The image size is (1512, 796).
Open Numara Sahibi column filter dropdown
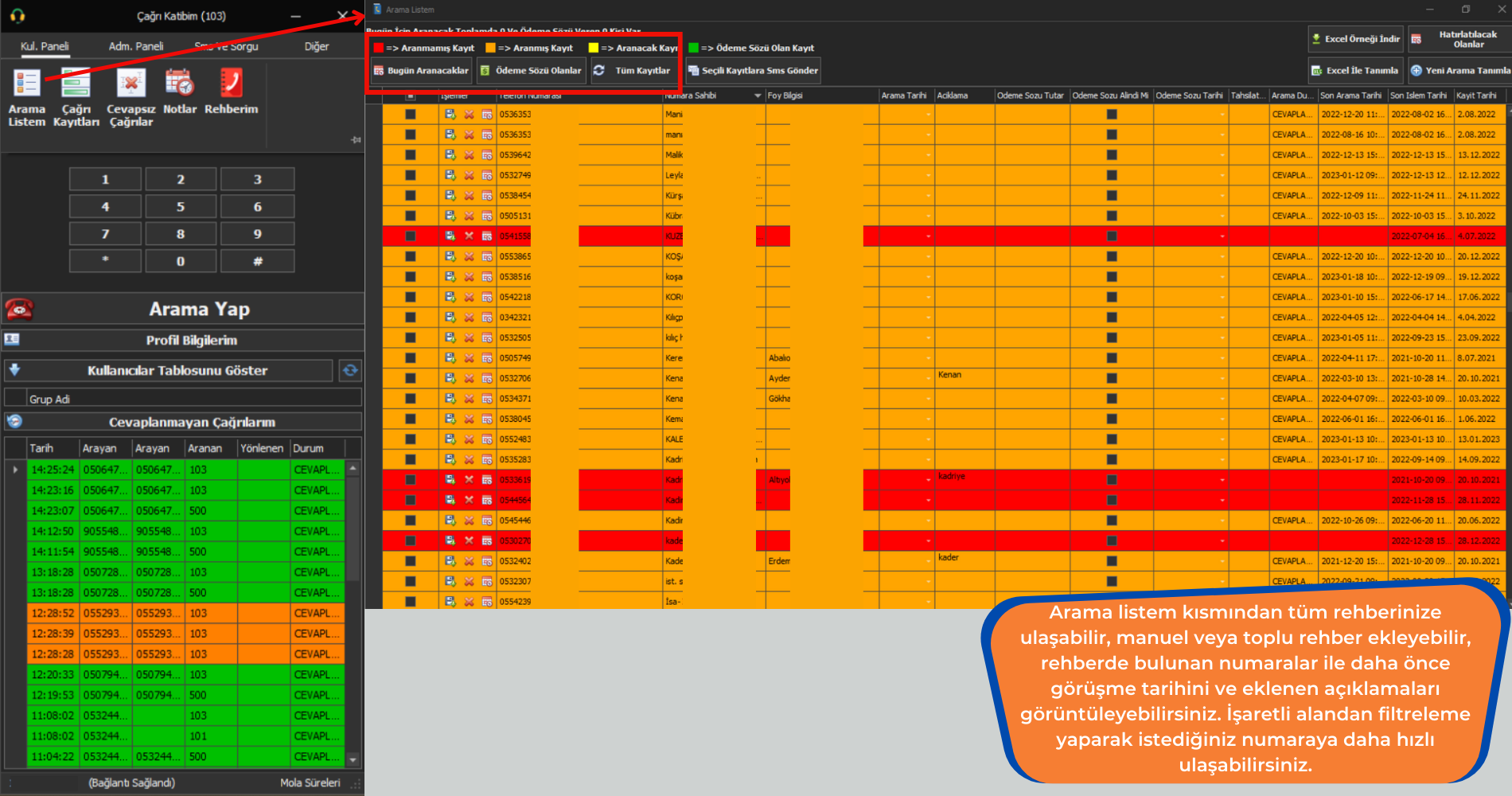click(757, 96)
